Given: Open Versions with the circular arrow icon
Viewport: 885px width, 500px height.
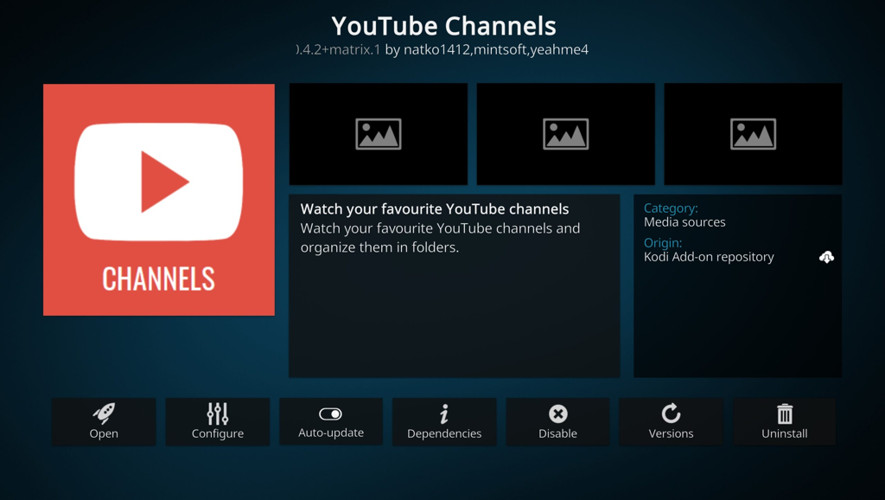Looking at the screenshot, I should (x=671, y=421).
